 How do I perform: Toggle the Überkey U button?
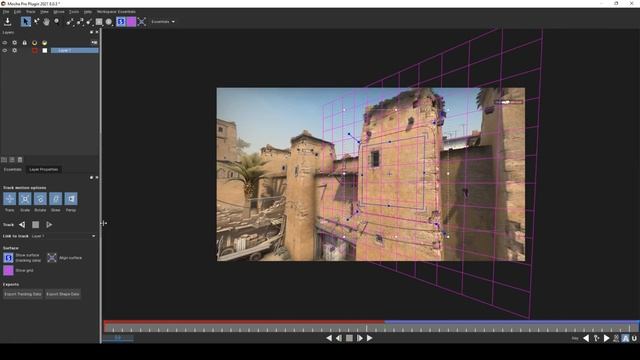click(x=634, y=338)
